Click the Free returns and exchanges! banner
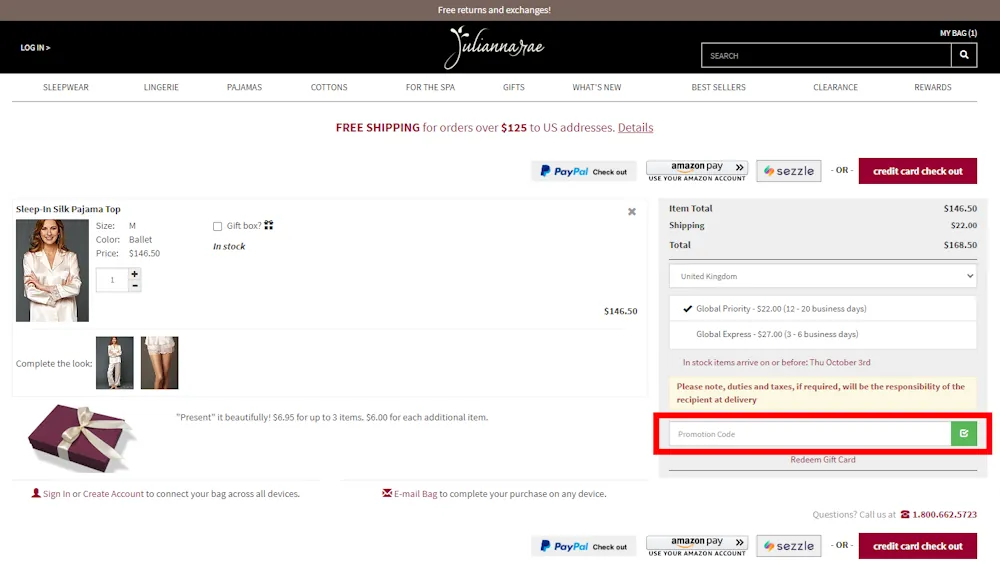 click(x=494, y=10)
